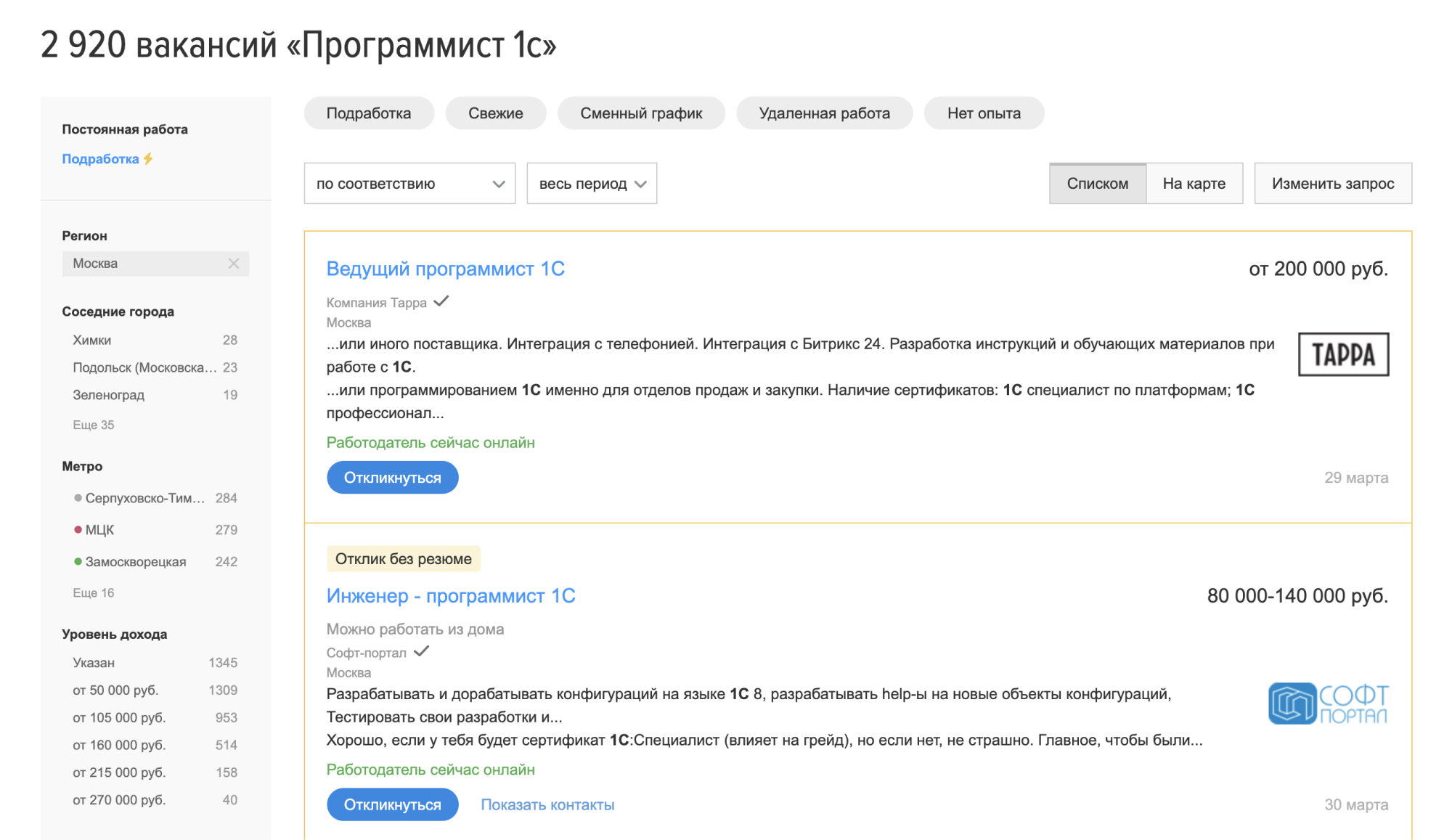The height and width of the screenshot is (840, 1452).
Task: Expand 'Еще 16' metro lines
Action: [94, 592]
